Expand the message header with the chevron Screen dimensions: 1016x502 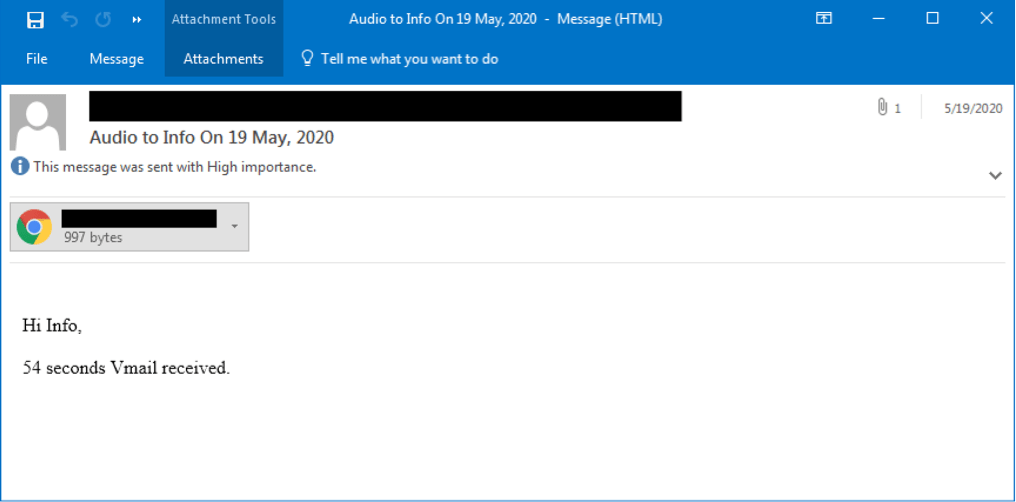coord(995,175)
